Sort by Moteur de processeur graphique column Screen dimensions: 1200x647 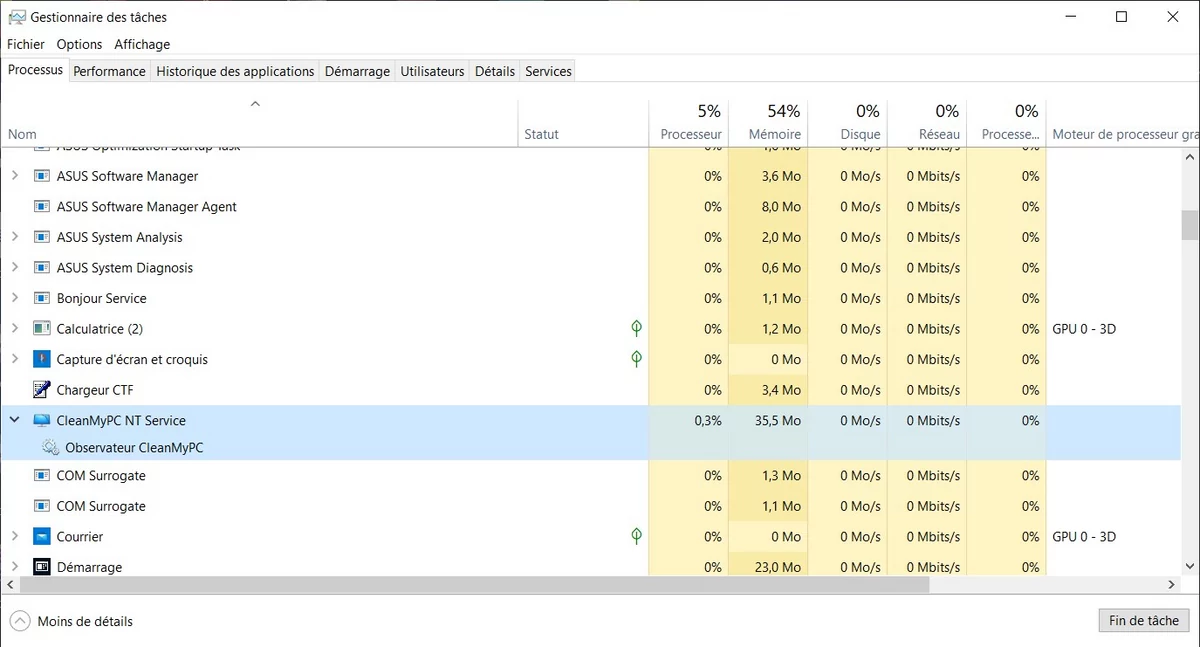click(x=1124, y=122)
